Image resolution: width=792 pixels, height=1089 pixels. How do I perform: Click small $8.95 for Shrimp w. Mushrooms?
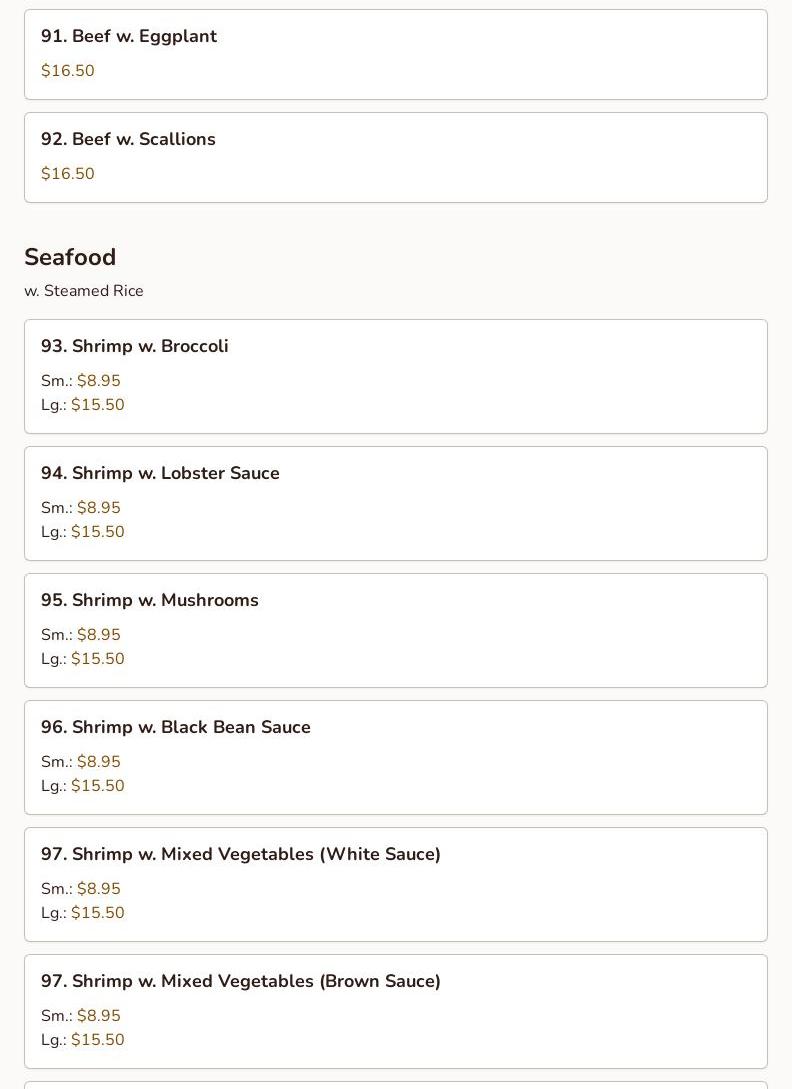coord(98,635)
